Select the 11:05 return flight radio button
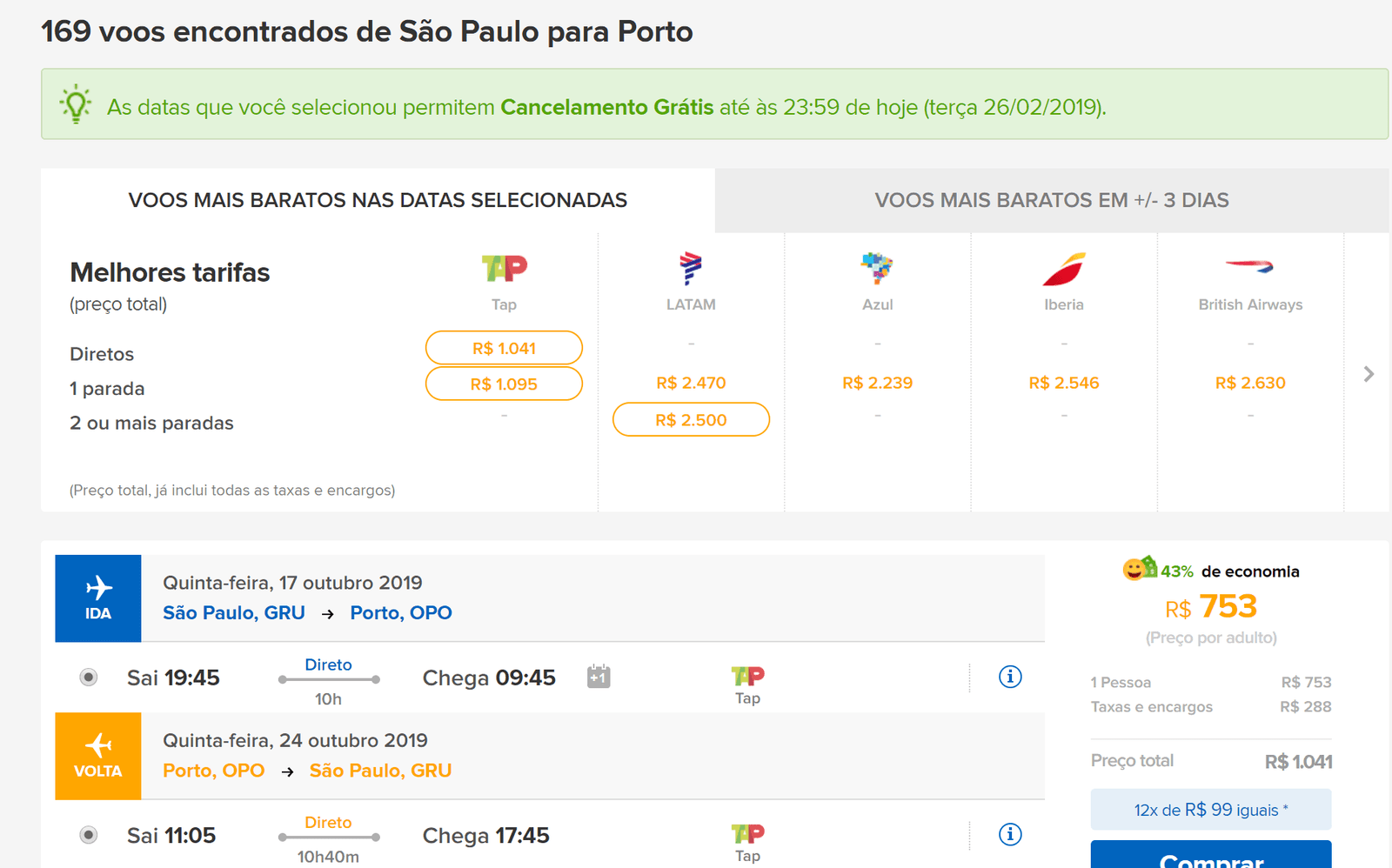 tap(89, 836)
